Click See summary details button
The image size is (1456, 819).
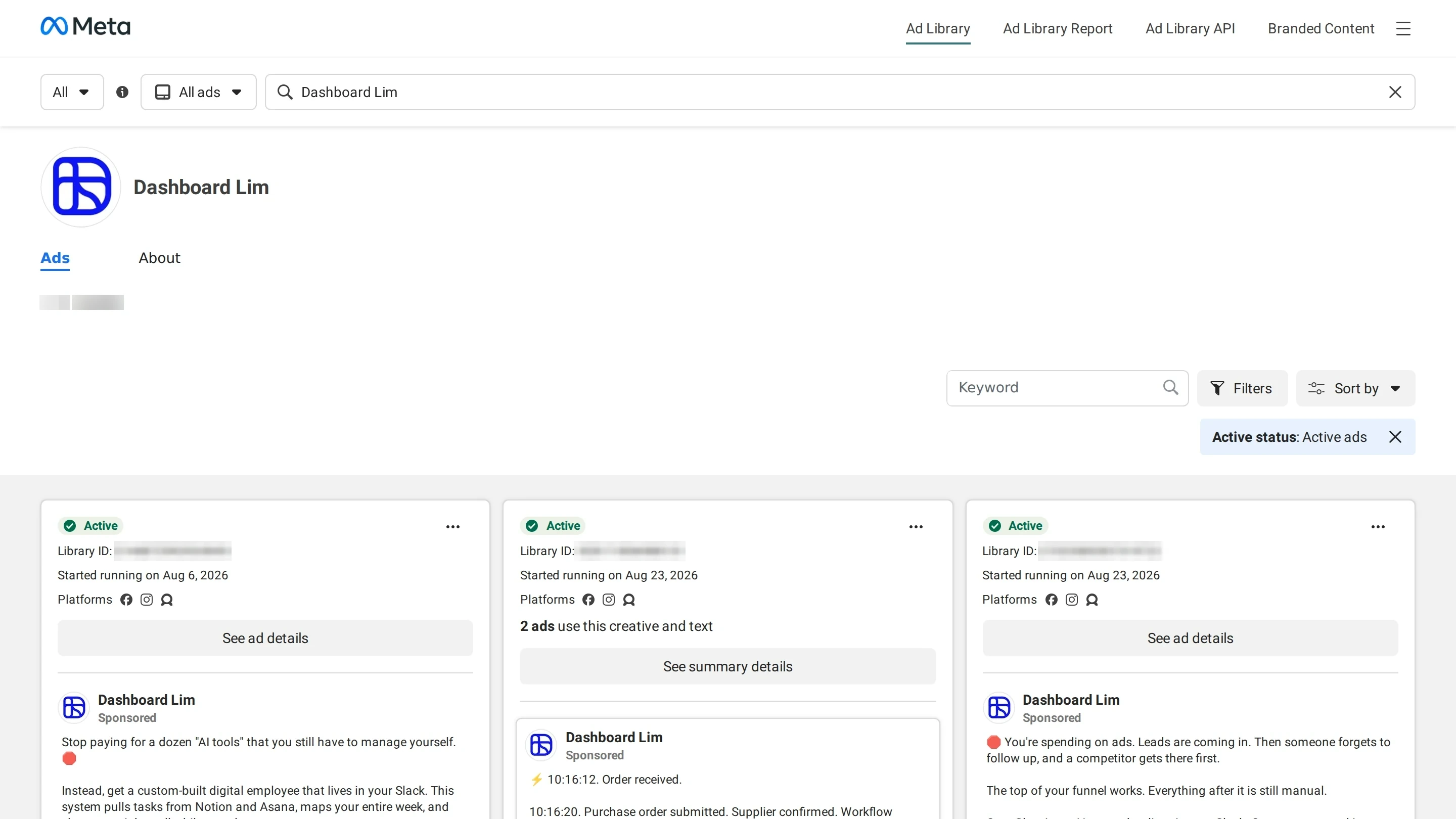pos(728,666)
